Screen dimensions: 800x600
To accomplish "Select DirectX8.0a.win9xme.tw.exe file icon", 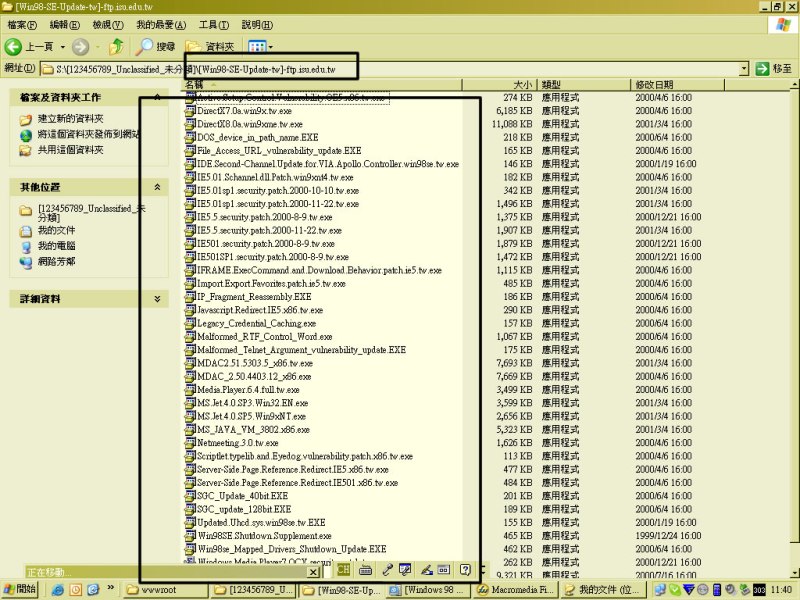I will [x=190, y=124].
